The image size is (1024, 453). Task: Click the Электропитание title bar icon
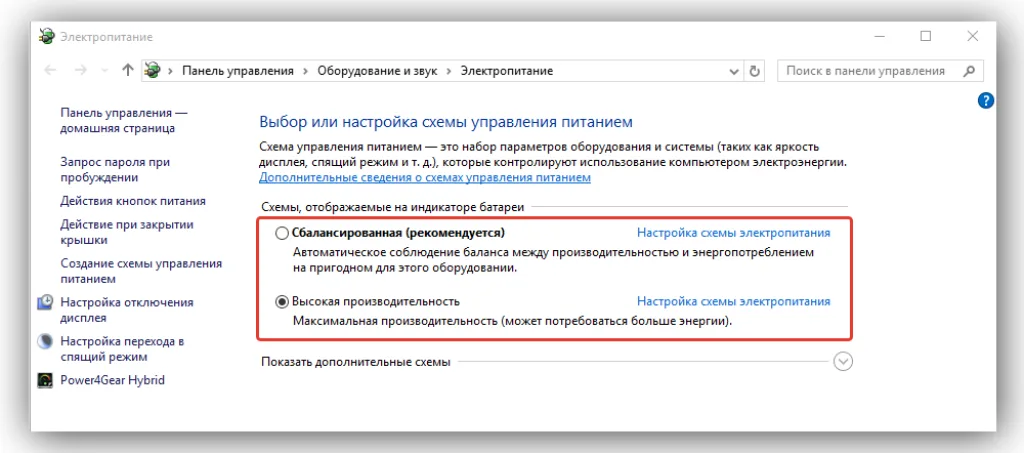(46, 37)
